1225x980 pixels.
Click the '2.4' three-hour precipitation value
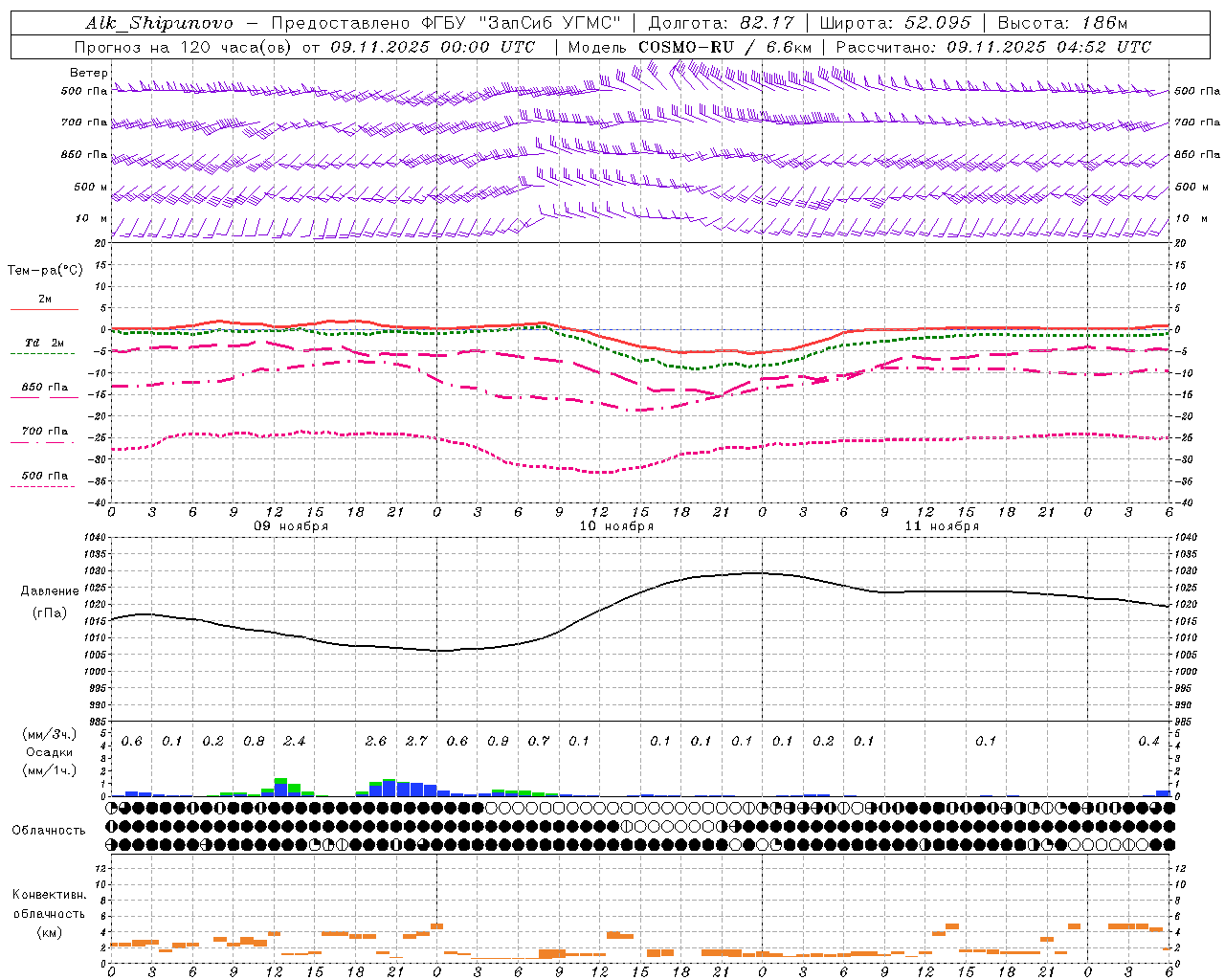(294, 742)
